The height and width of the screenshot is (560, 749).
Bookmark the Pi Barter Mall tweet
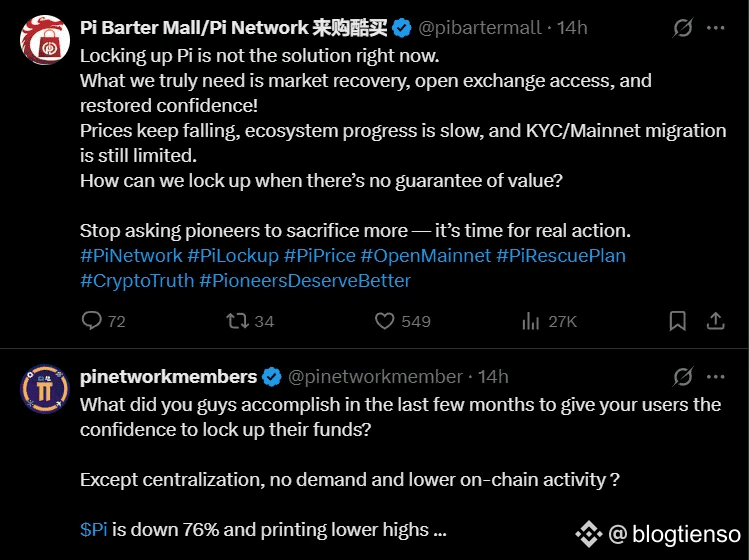pos(677,321)
